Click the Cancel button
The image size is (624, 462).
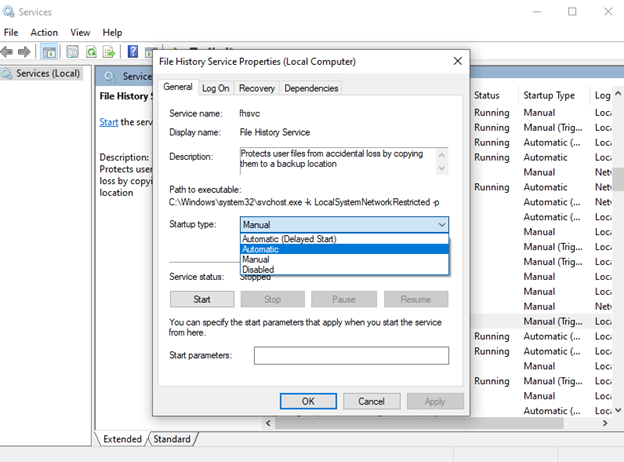coord(371,401)
